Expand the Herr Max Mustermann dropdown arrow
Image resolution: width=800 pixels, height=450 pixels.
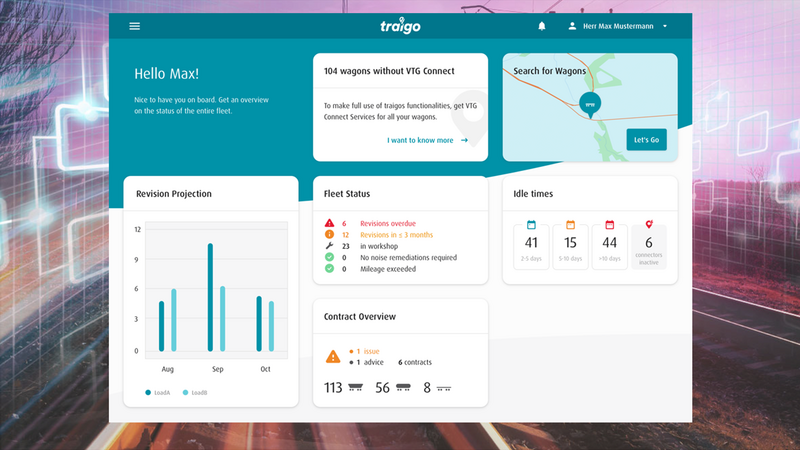pos(665,26)
